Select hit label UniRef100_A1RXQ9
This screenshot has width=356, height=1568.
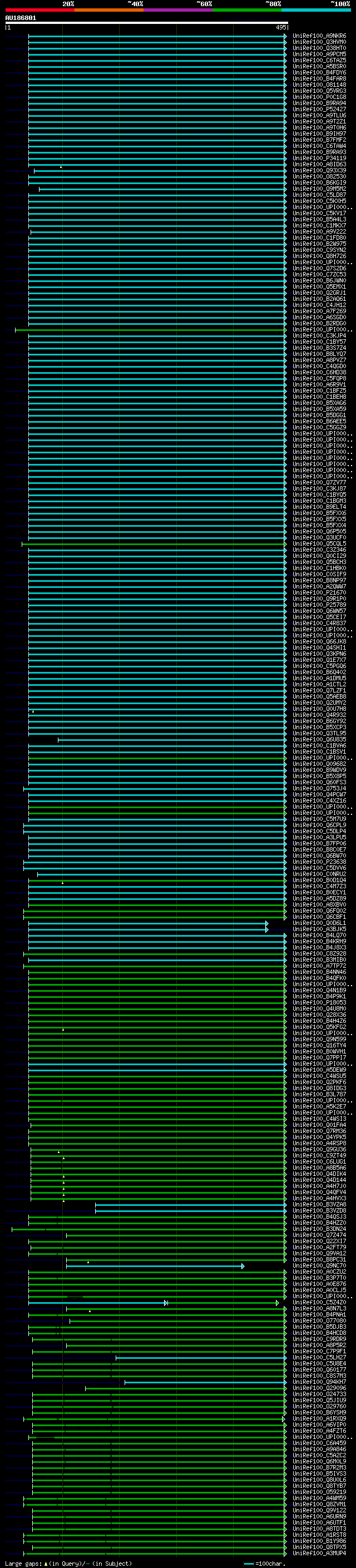click(319, 1418)
